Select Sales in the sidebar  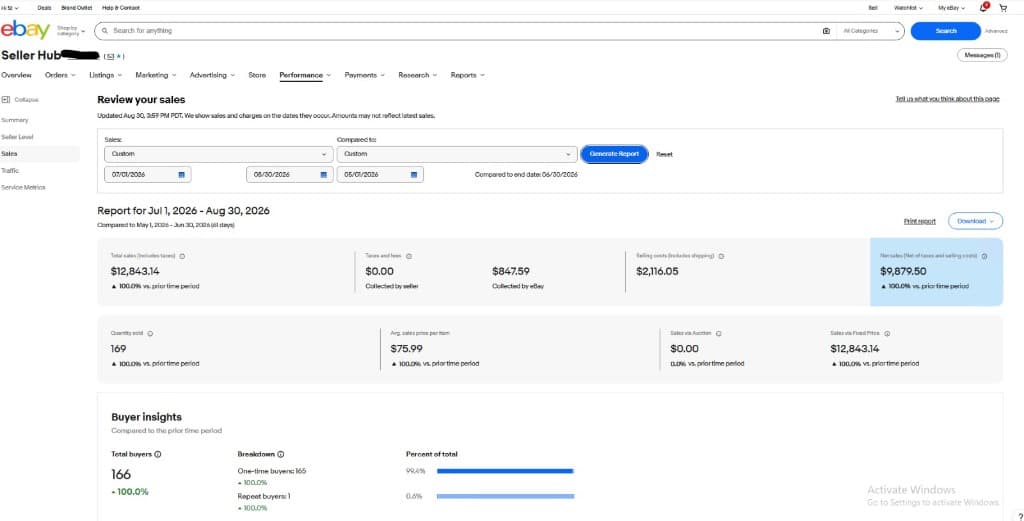39,154
